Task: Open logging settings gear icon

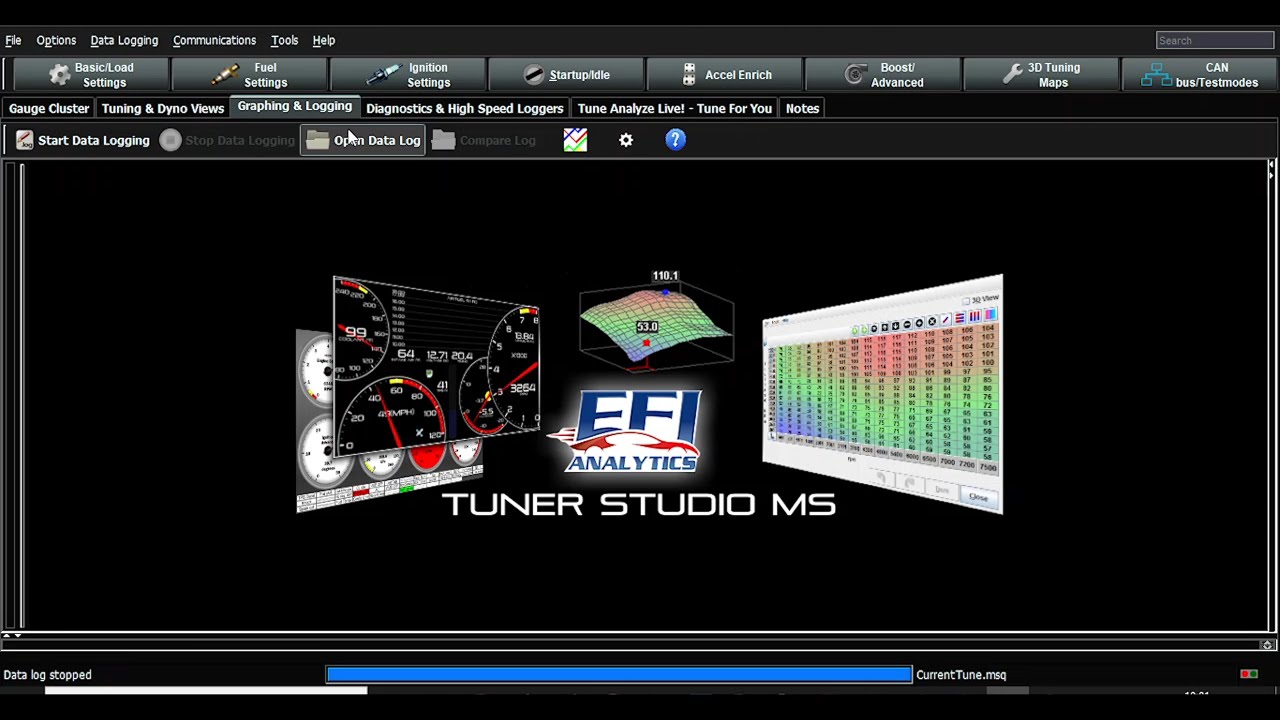Action: (x=626, y=140)
